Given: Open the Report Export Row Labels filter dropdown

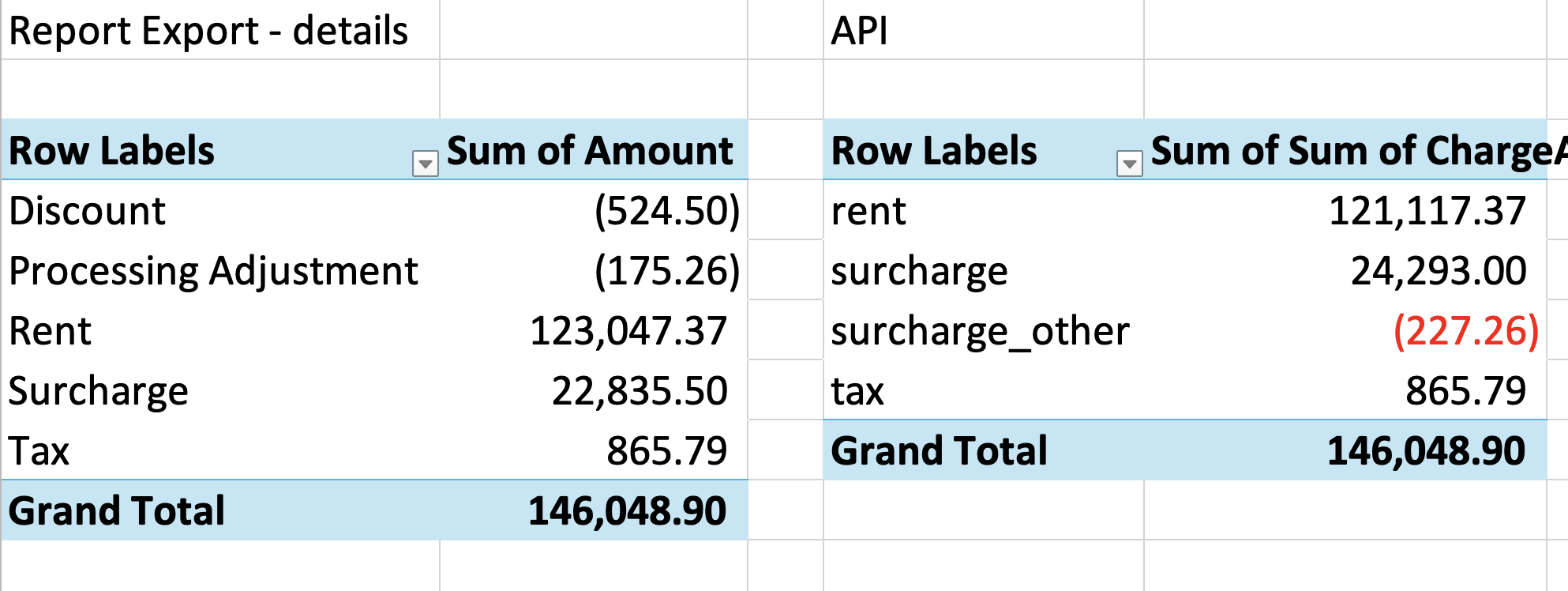Looking at the screenshot, I should 425,164.
